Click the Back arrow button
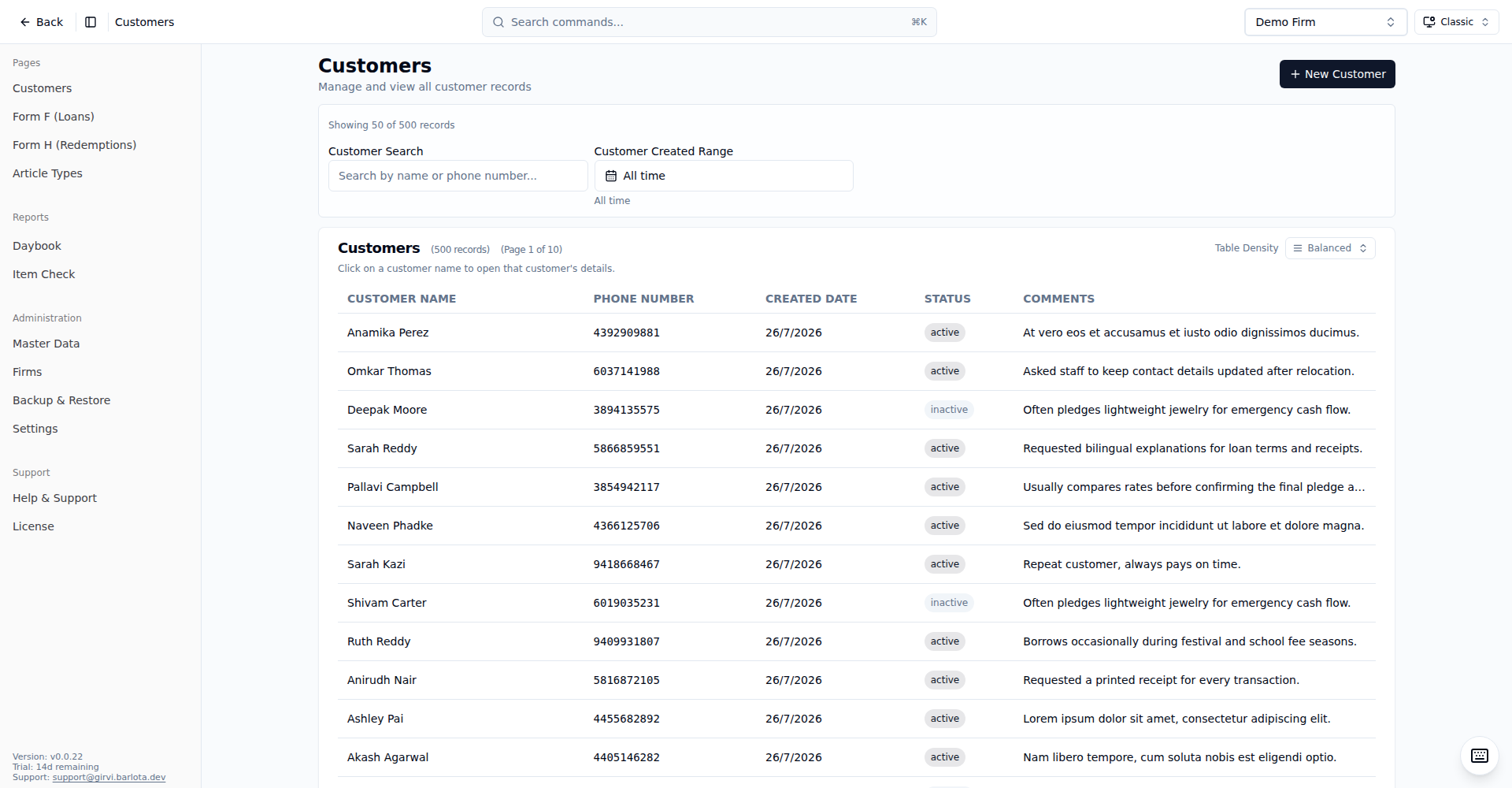The image size is (1512, 788). [x=41, y=22]
